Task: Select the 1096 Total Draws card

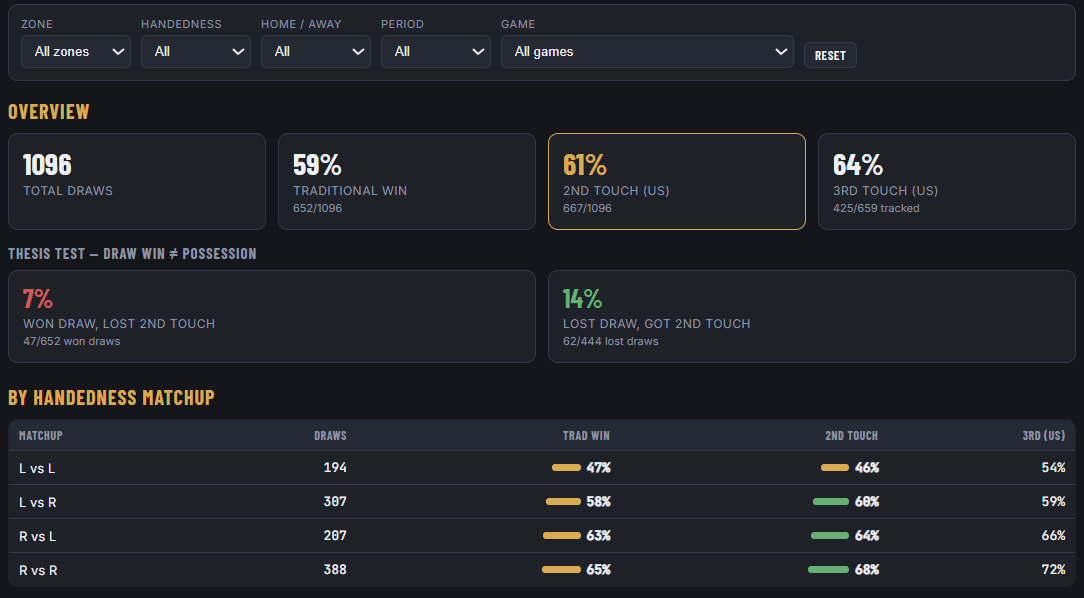Action: coord(137,181)
